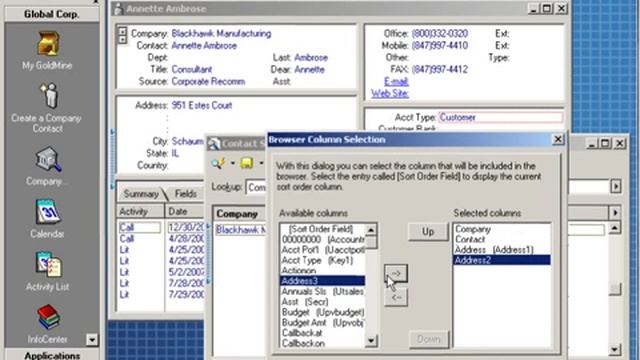Click the Source Corporate Recomm field

pos(208,81)
